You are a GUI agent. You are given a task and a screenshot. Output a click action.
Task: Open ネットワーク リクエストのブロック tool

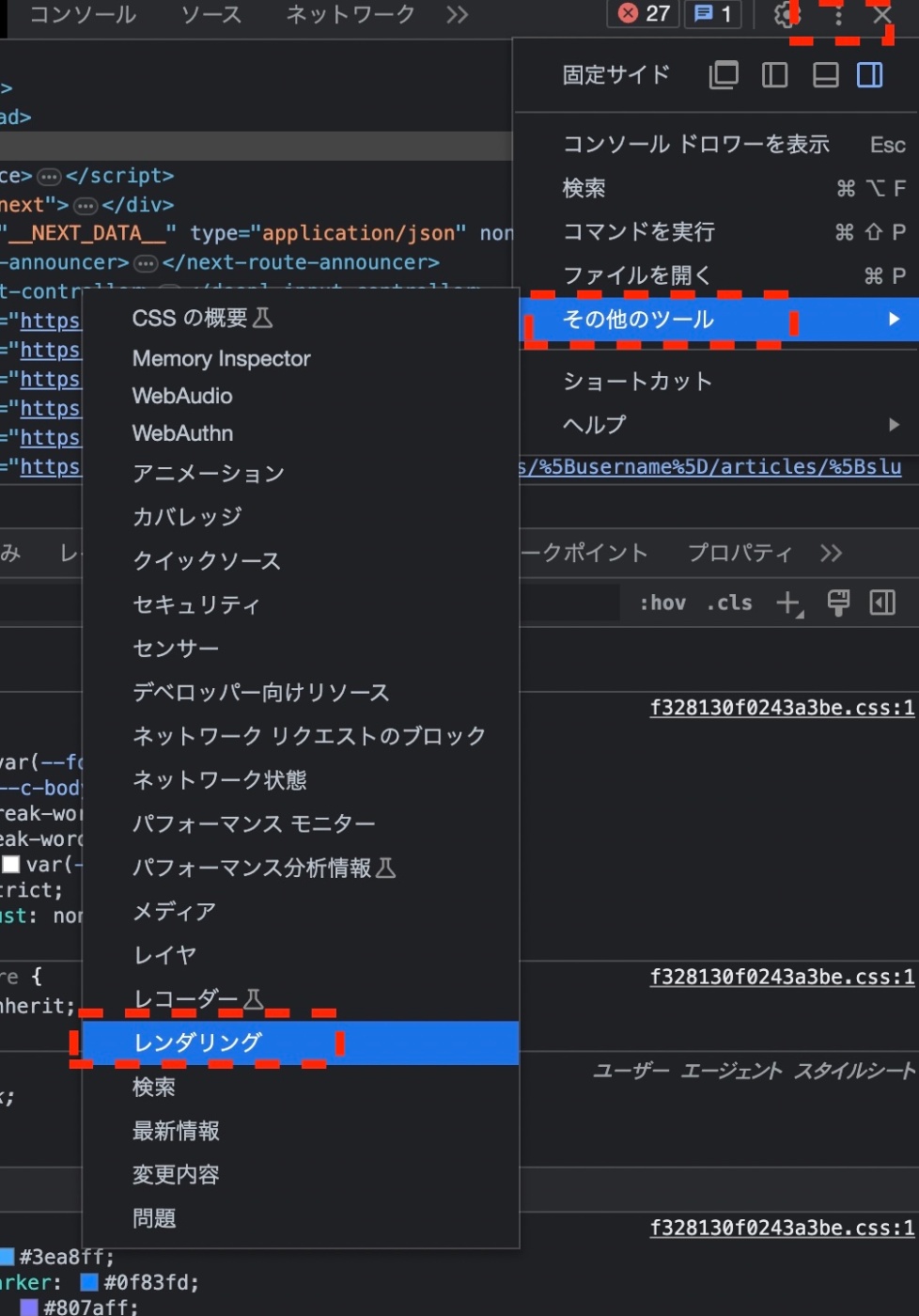tap(301, 736)
